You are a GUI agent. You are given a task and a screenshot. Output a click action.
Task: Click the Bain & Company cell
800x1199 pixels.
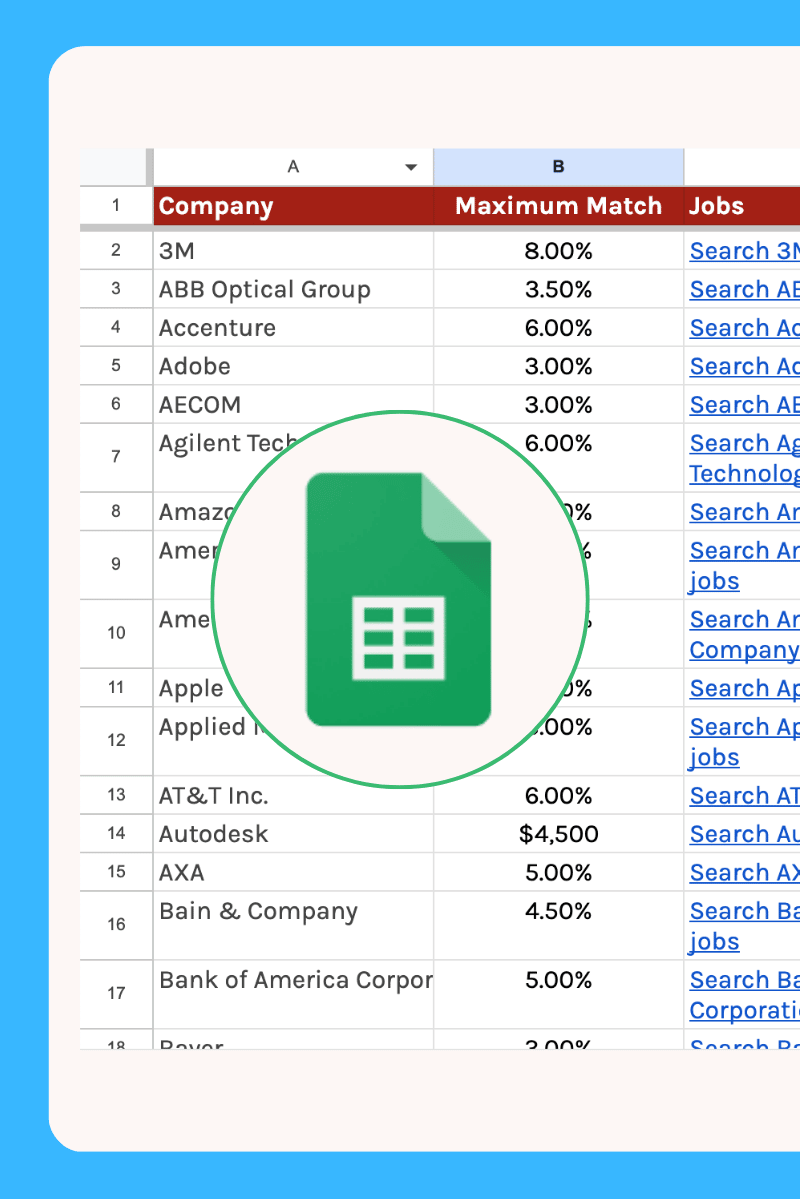pyautogui.click(x=293, y=925)
